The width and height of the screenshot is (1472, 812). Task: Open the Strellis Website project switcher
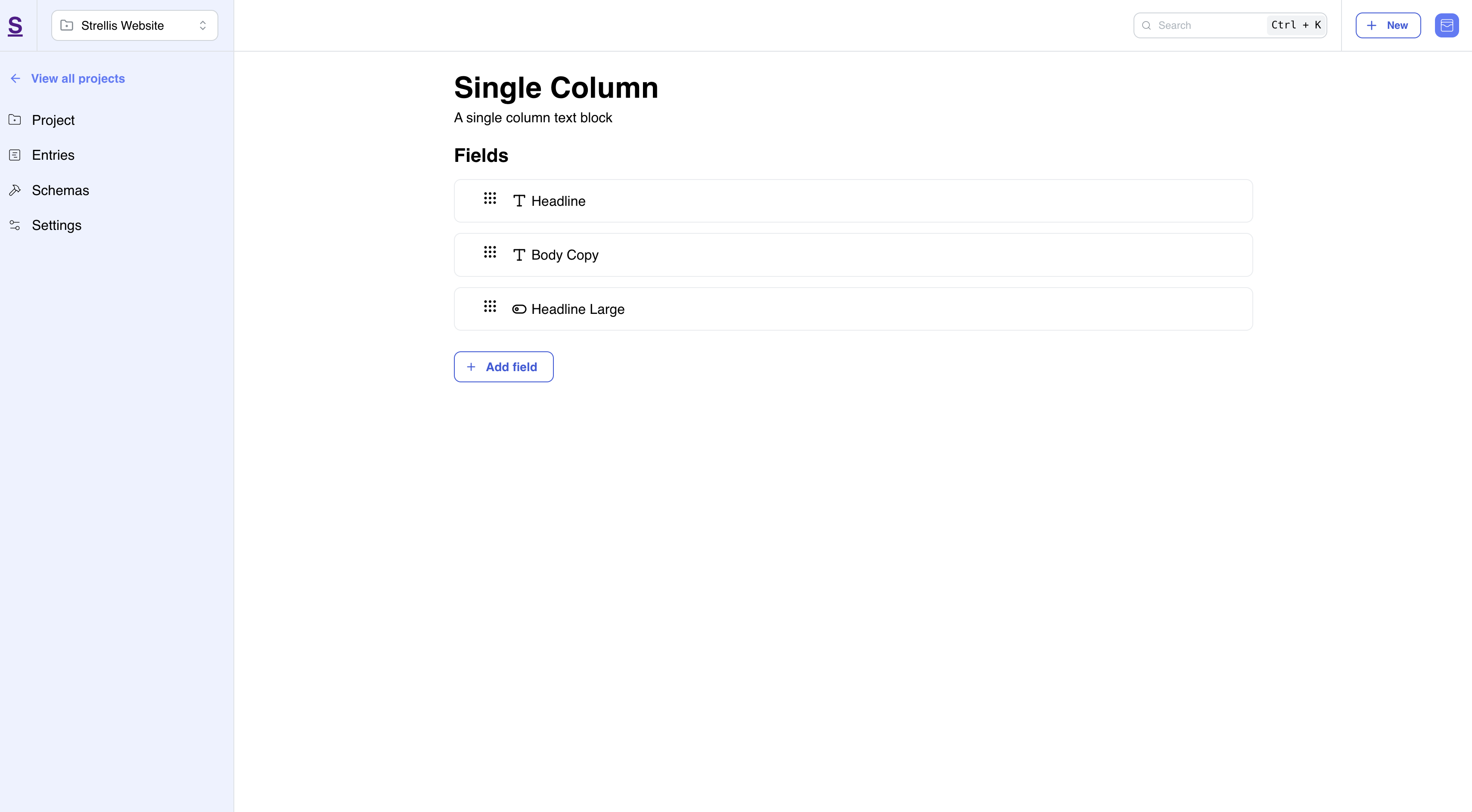pyautogui.click(x=135, y=25)
